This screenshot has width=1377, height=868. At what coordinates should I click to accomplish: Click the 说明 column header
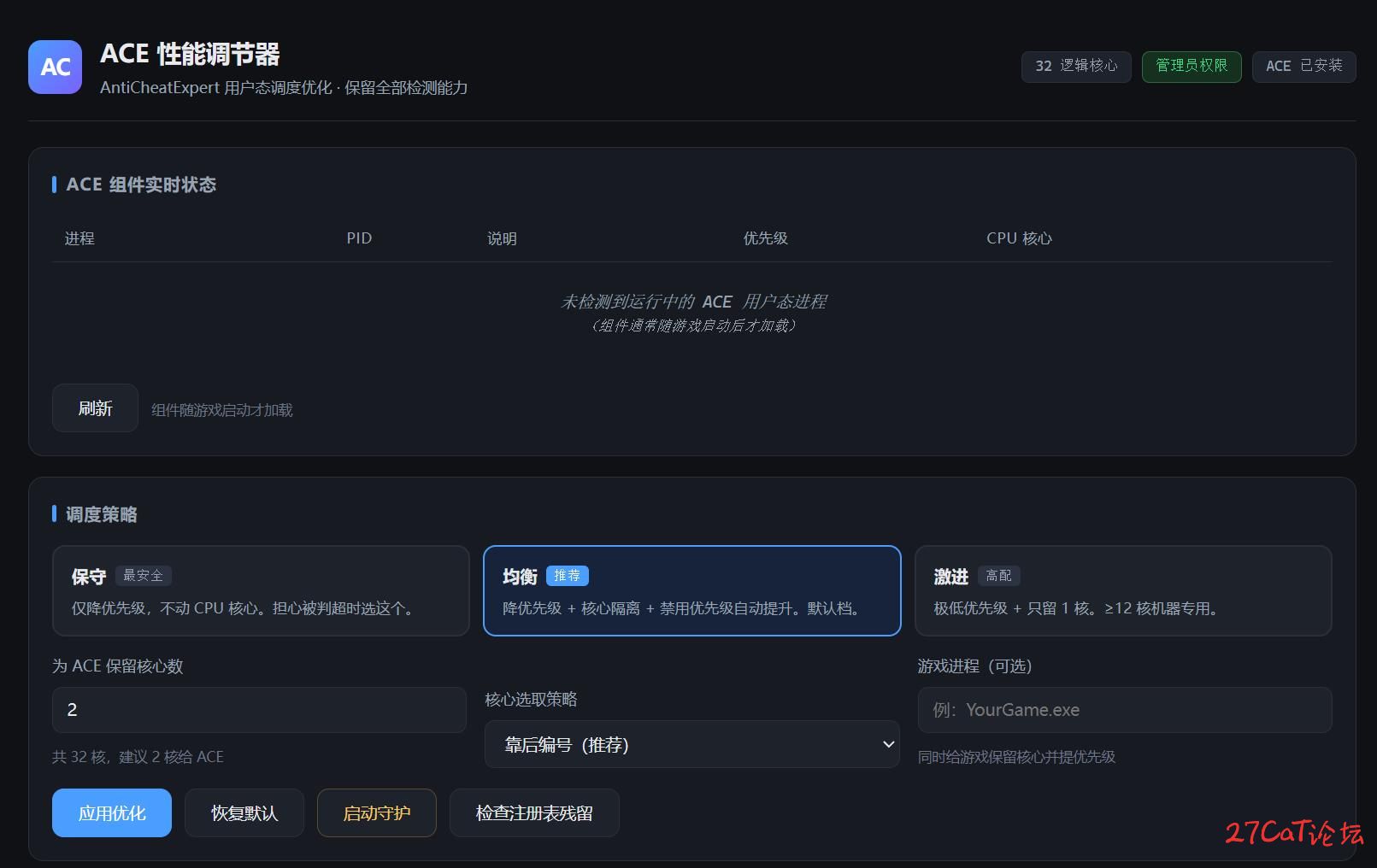(502, 238)
